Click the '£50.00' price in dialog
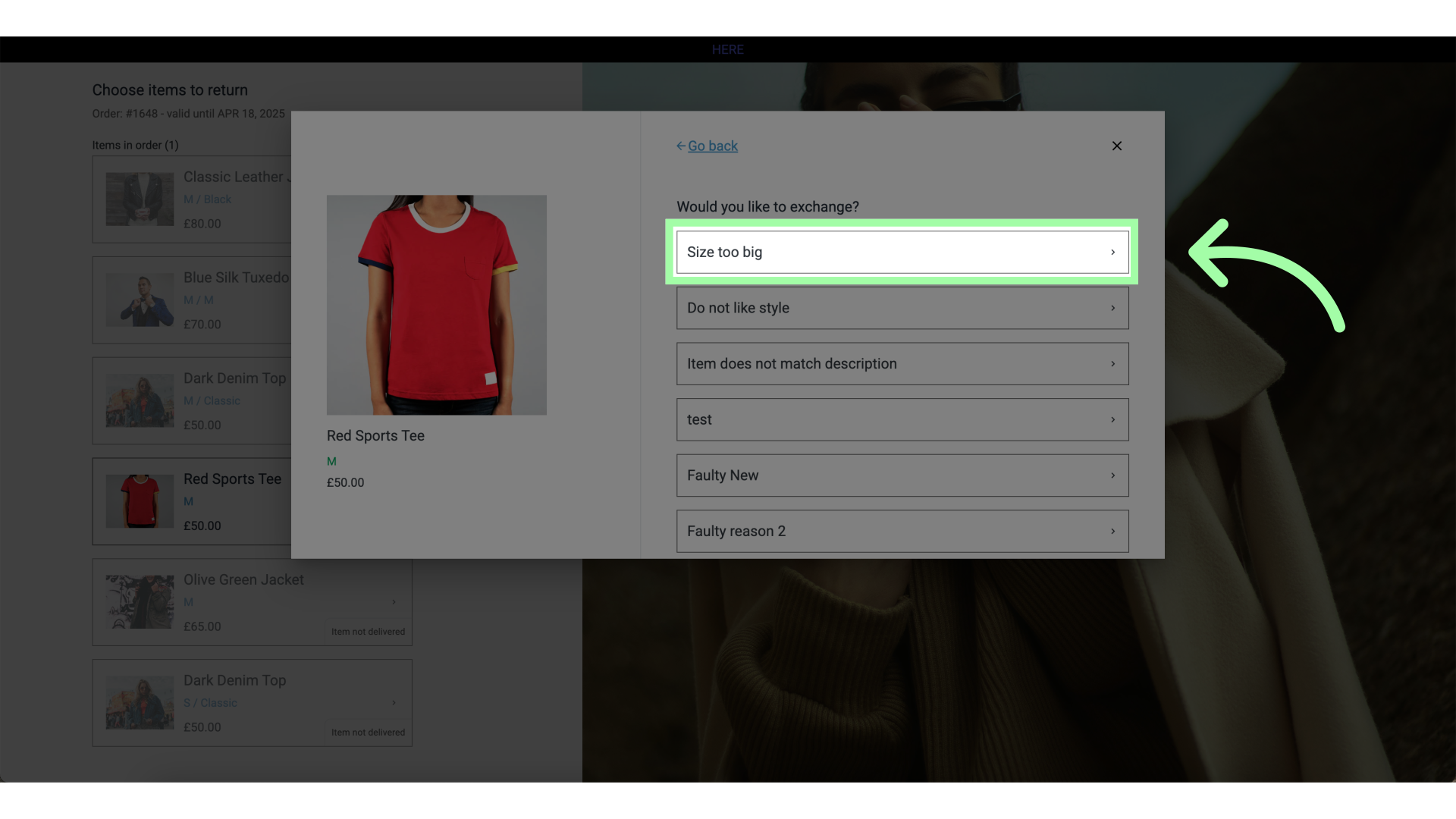 345,482
